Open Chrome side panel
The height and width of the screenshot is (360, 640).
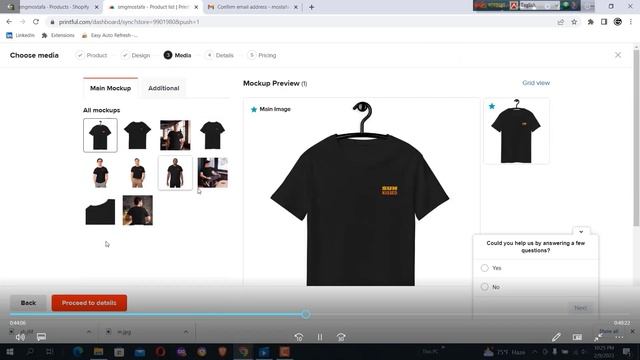pyautogui.click(x=604, y=22)
